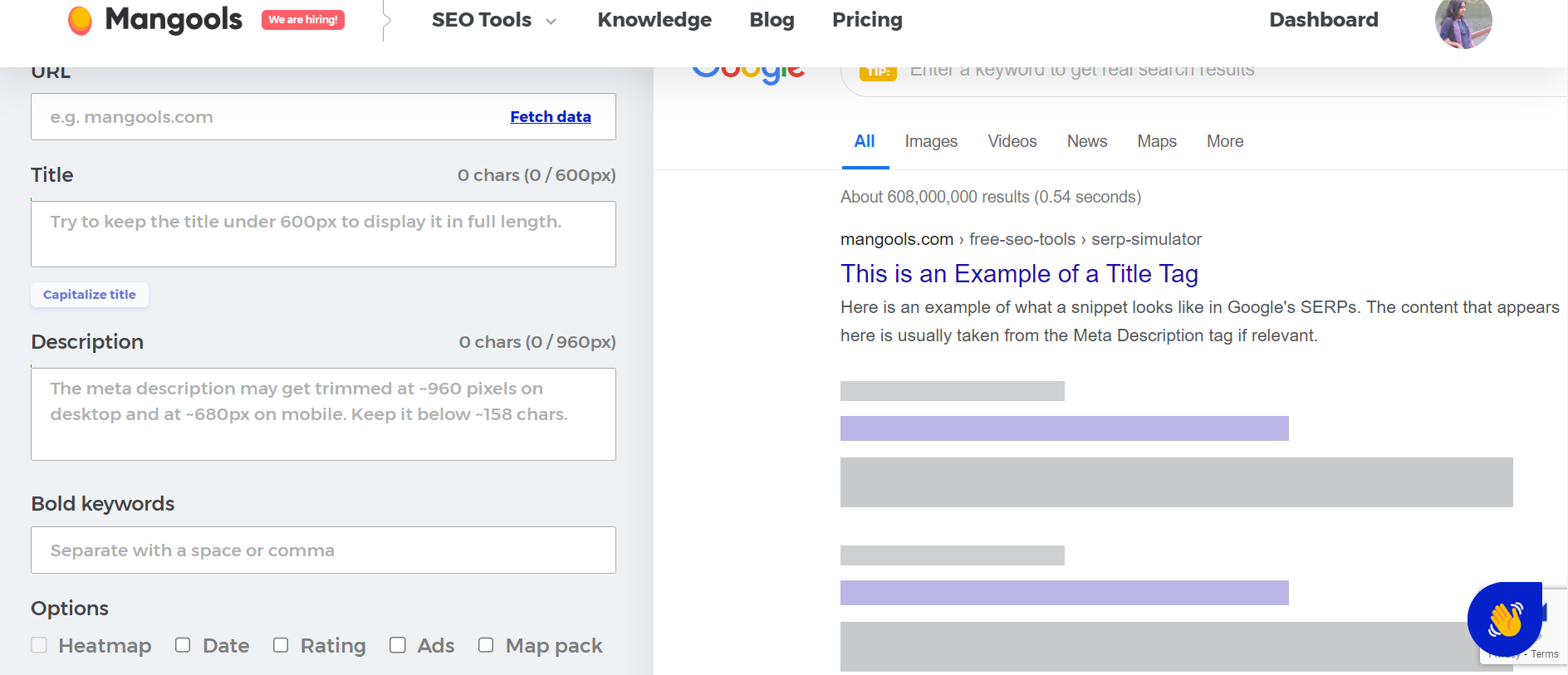The image size is (1568, 675).
Task: Click the Fetch data link
Action: tap(551, 117)
